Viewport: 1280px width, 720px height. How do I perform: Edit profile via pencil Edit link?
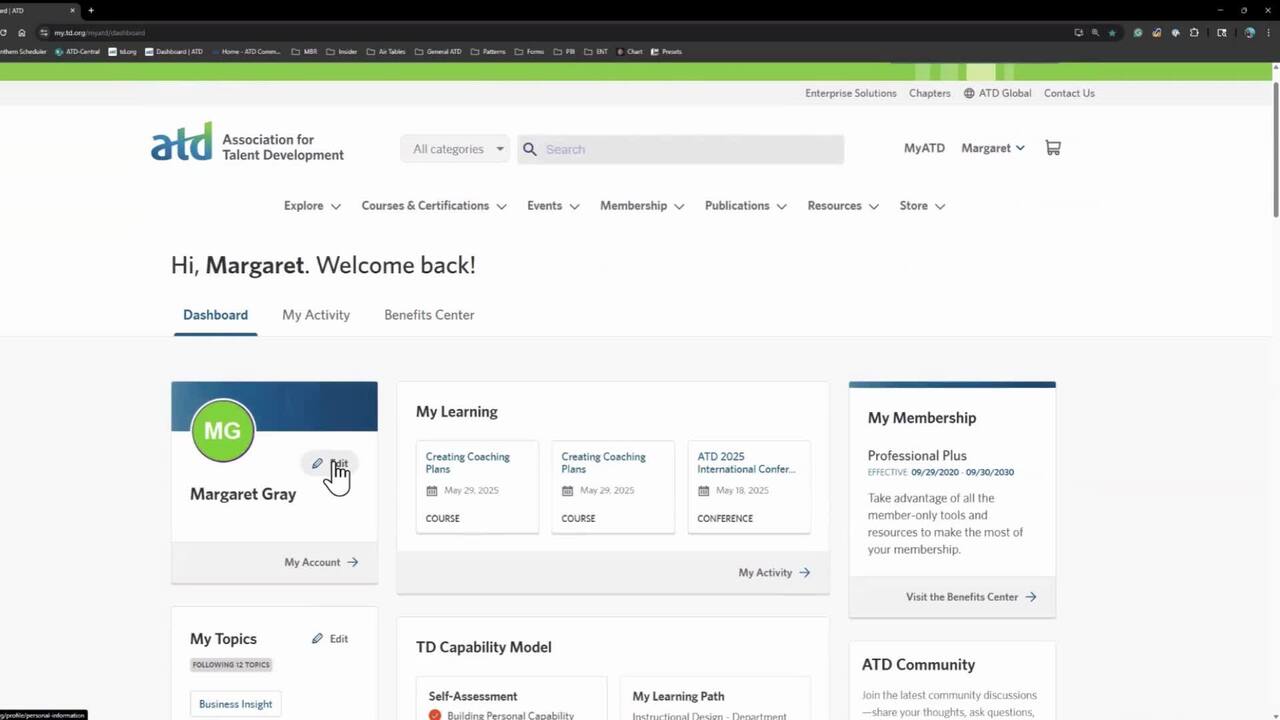(x=330, y=464)
